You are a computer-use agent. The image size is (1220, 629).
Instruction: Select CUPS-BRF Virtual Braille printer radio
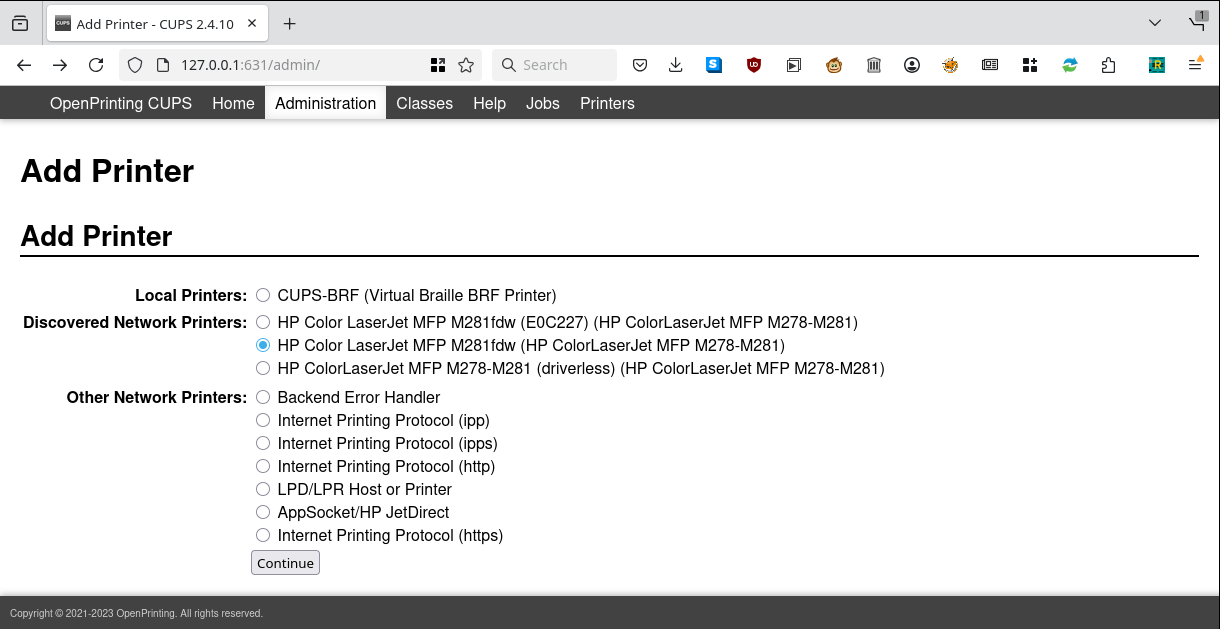point(263,295)
